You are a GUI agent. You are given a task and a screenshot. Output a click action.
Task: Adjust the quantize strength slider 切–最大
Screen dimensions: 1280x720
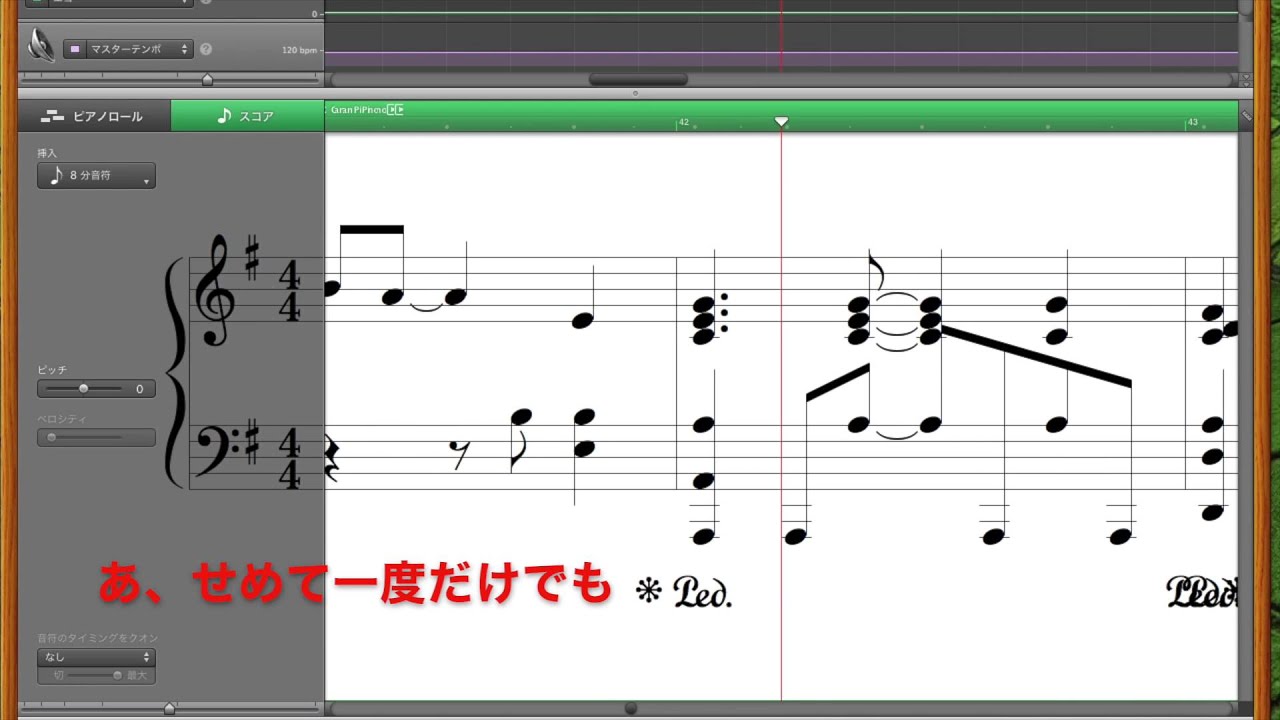click(x=96, y=675)
